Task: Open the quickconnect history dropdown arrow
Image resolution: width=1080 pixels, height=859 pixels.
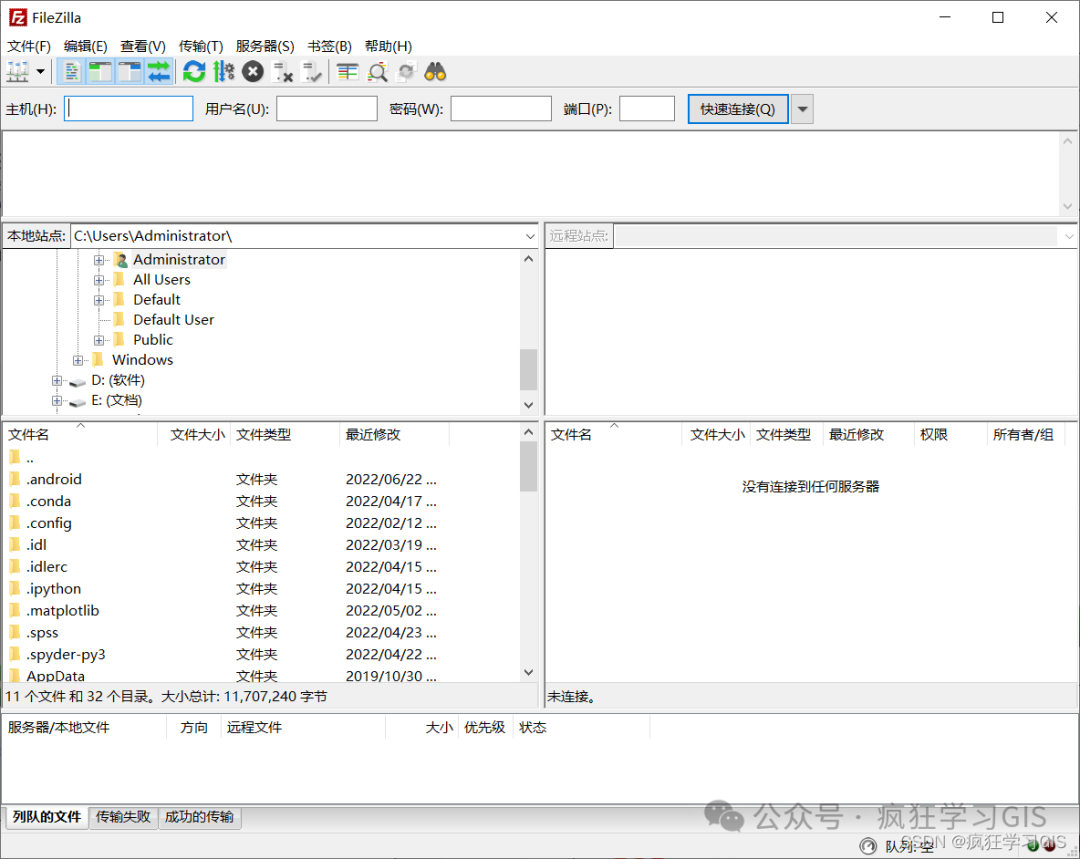Action: 802,109
